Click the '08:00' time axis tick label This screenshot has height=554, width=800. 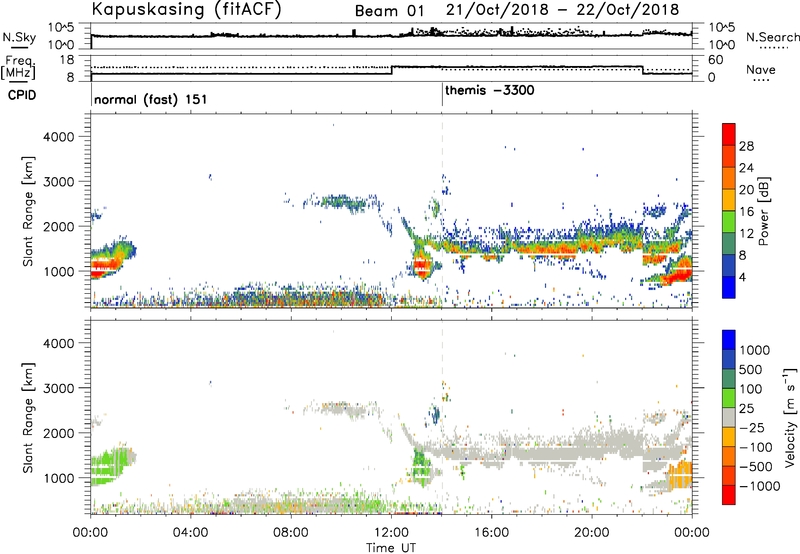291,533
